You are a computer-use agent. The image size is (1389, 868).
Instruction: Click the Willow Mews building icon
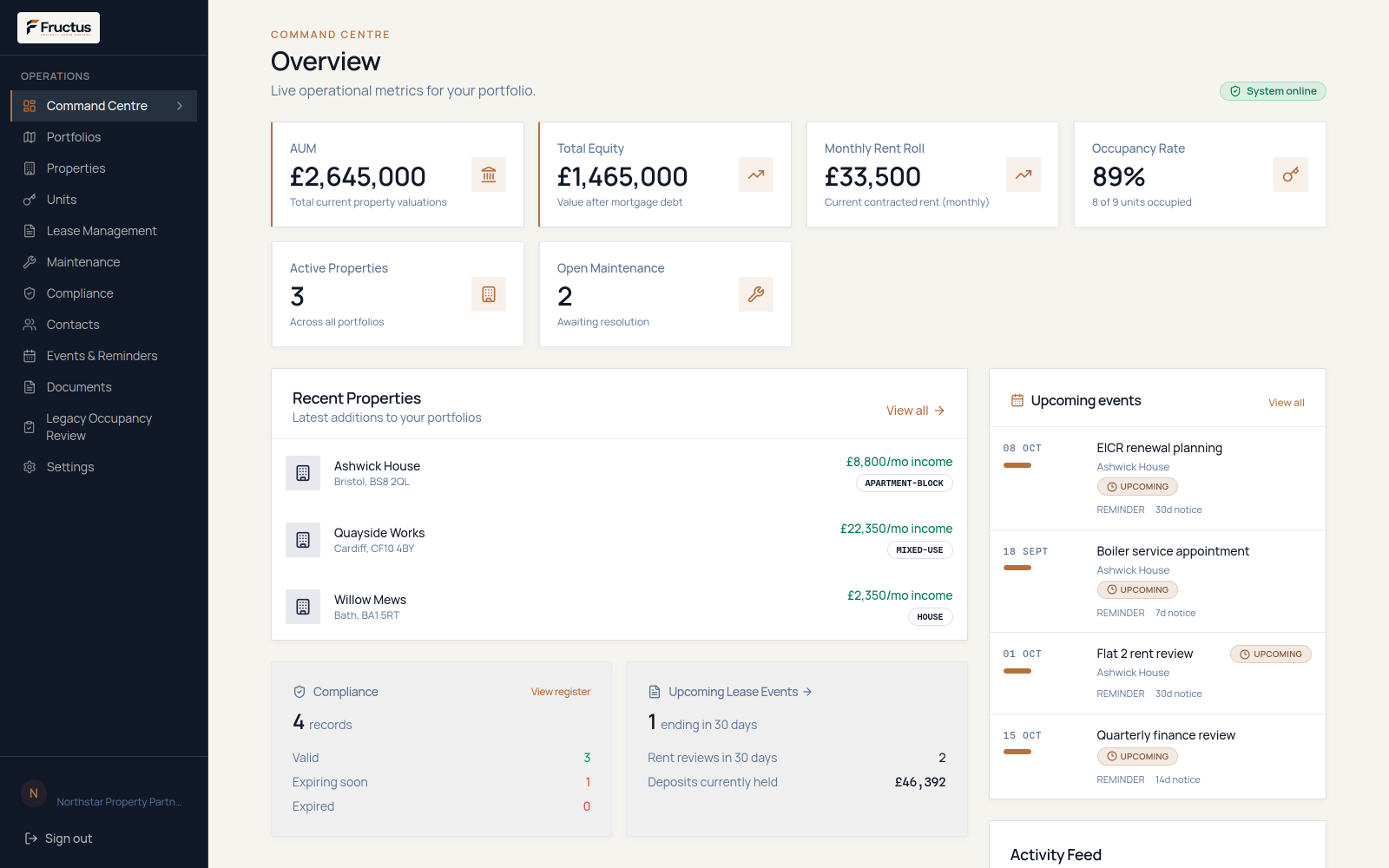(x=303, y=607)
